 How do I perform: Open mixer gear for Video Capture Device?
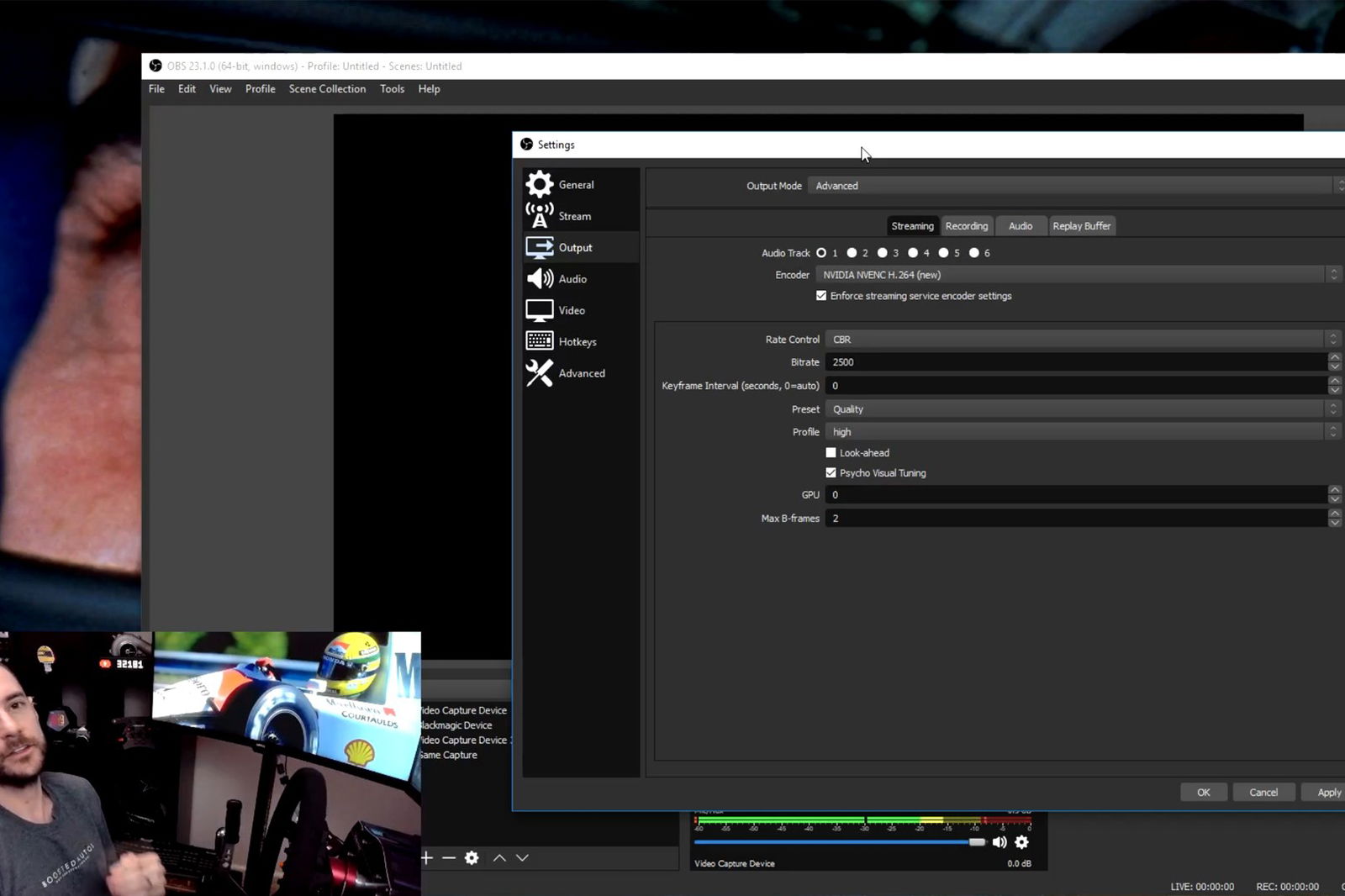1022,842
